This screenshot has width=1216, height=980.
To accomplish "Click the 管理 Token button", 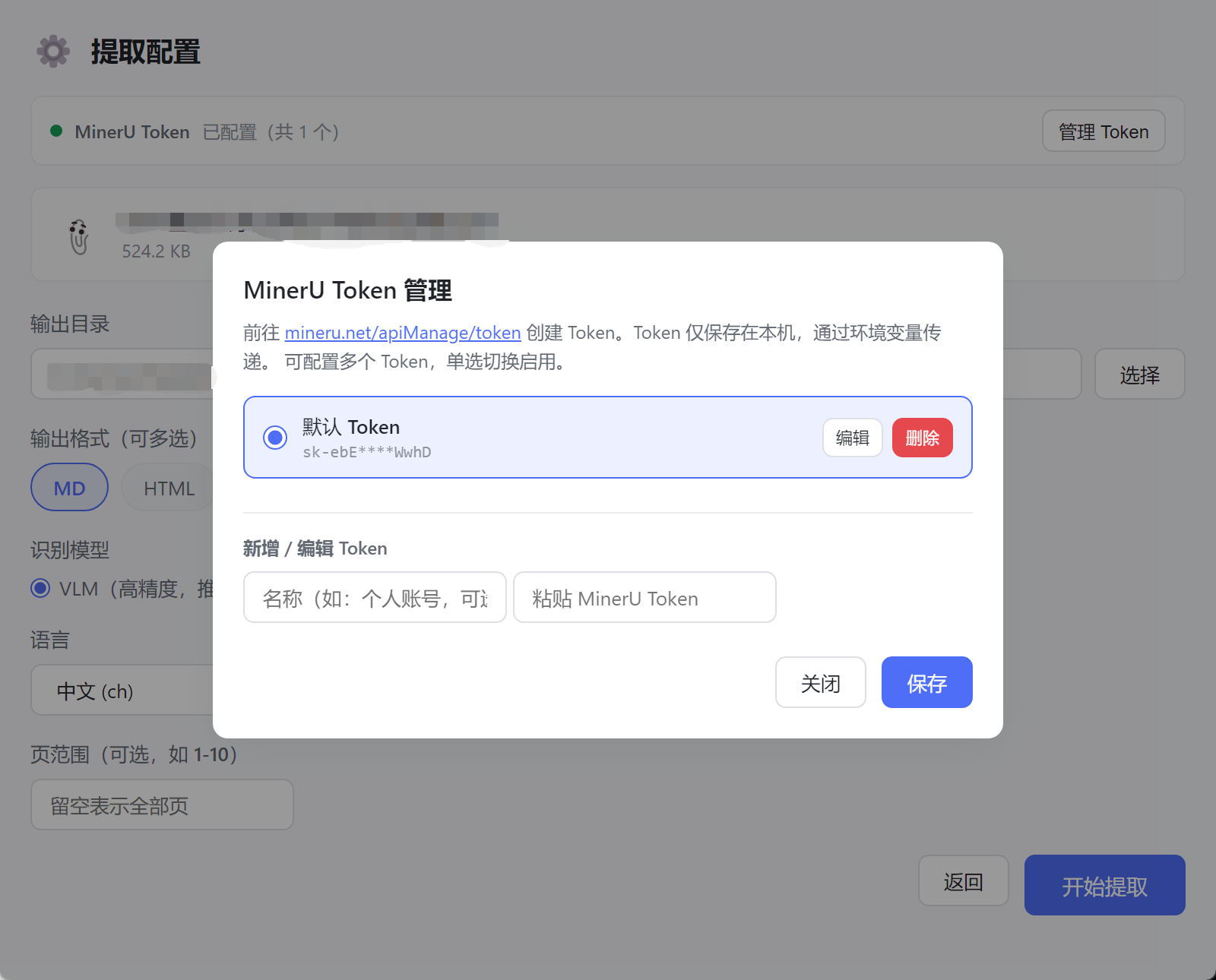I will [1104, 131].
